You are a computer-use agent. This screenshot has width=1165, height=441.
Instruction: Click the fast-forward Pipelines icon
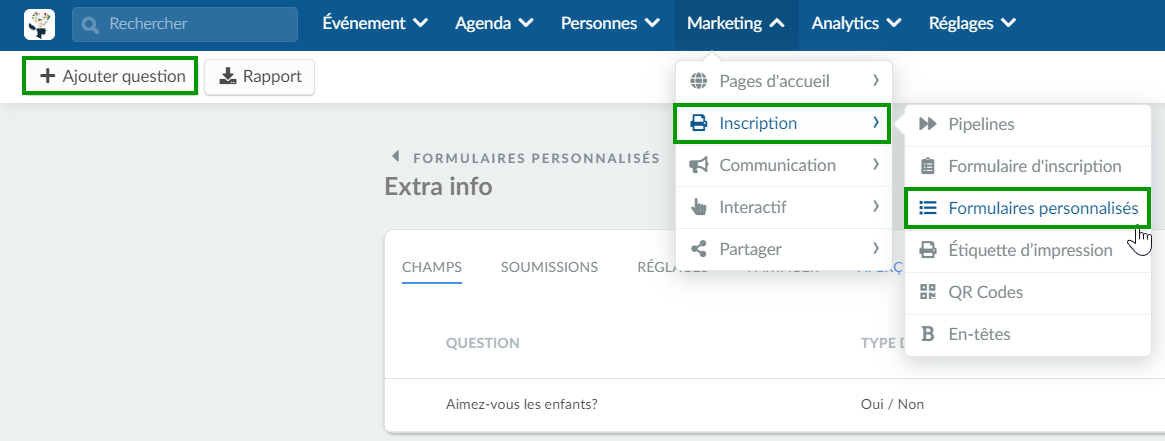pyautogui.click(x=928, y=124)
